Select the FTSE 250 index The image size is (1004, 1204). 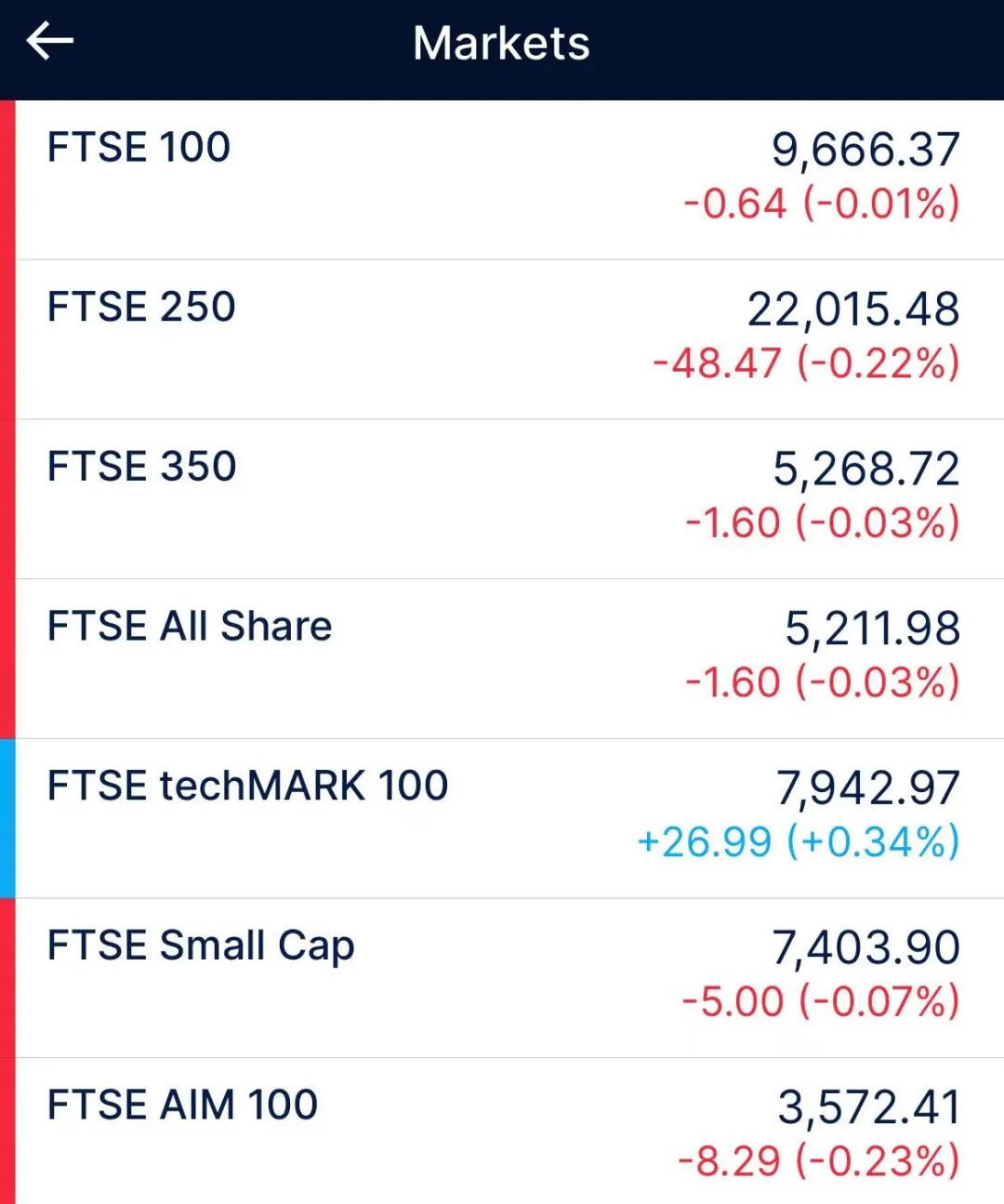(141, 308)
